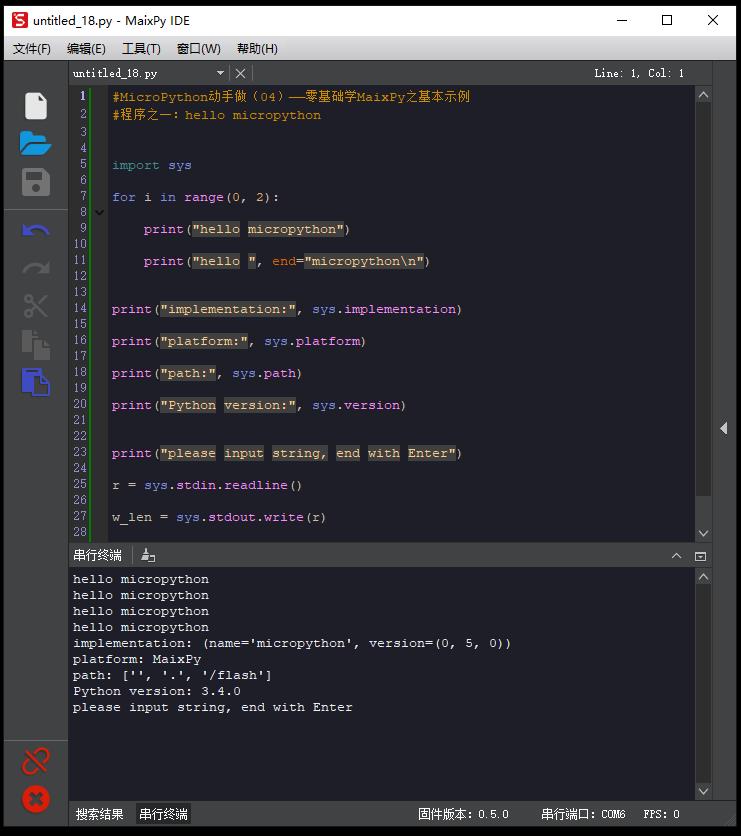
Task: Close the untitled_18.py editor tab
Action: pyautogui.click(x=240, y=73)
